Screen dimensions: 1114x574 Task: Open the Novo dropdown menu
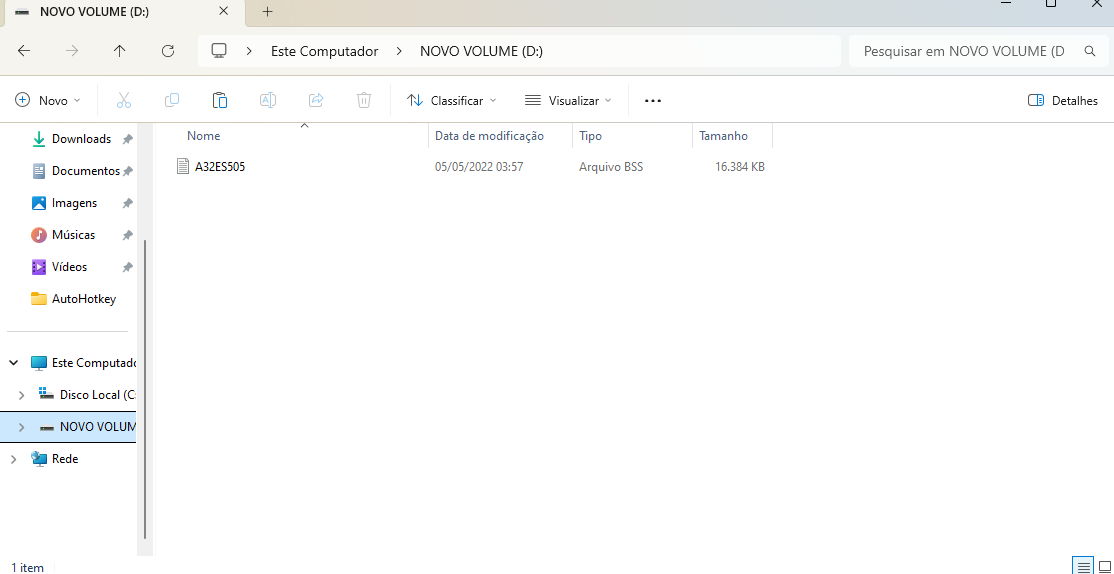point(48,101)
